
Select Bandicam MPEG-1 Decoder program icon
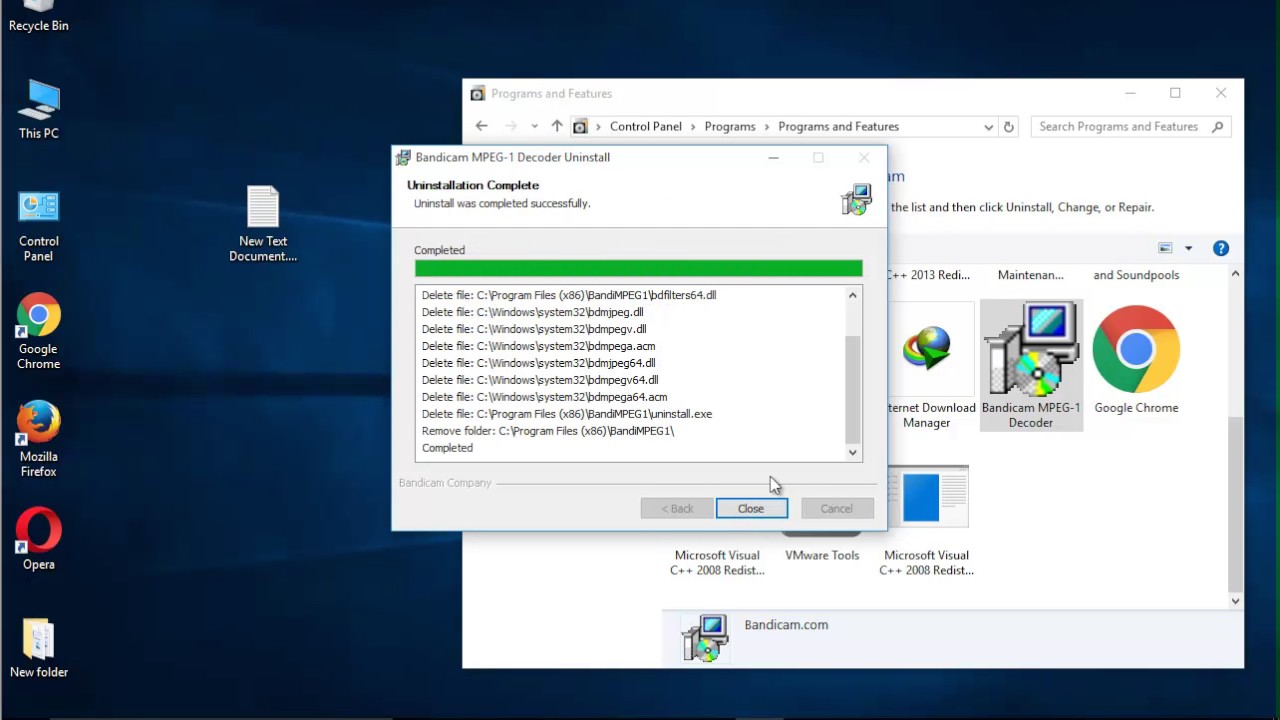click(x=1031, y=365)
